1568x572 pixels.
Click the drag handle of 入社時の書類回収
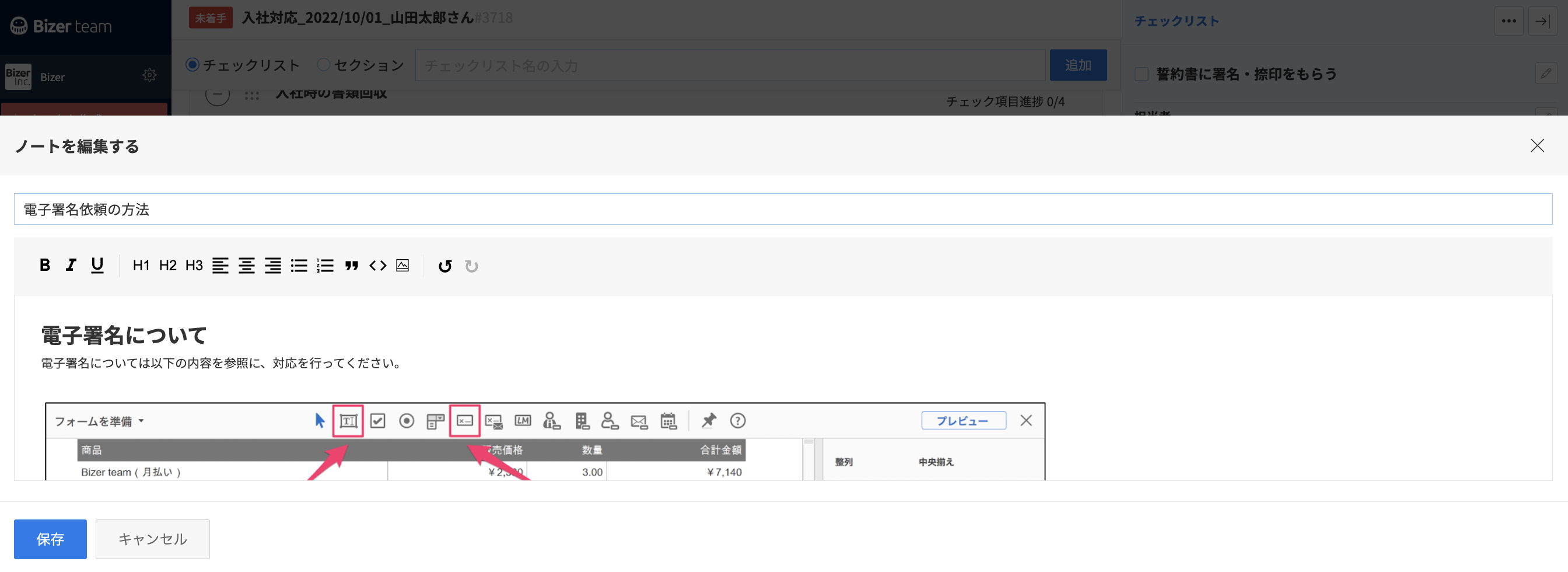pyautogui.click(x=252, y=96)
